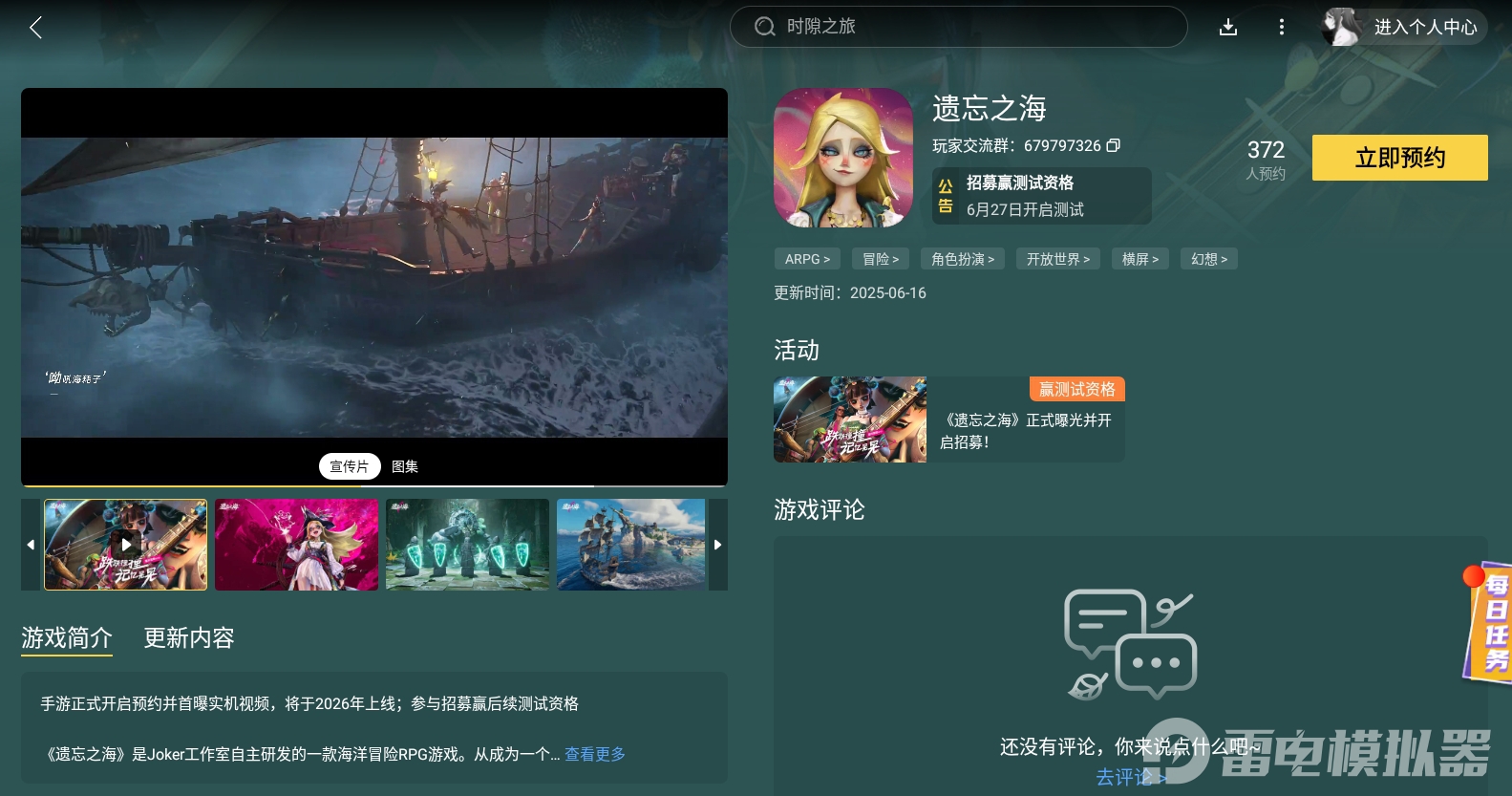
Task: Open the 每日任务 floating badge
Action: click(1488, 621)
